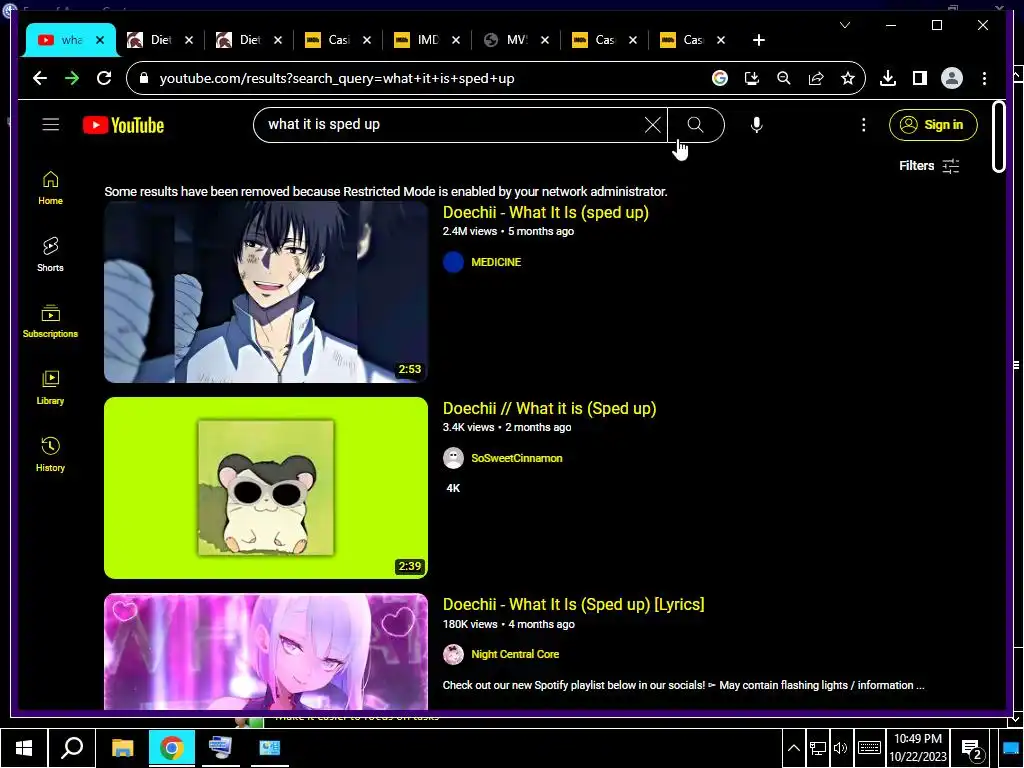Viewport: 1024px width, 768px height.
Task: Visit the MEDICINE channel
Action: click(x=496, y=262)
